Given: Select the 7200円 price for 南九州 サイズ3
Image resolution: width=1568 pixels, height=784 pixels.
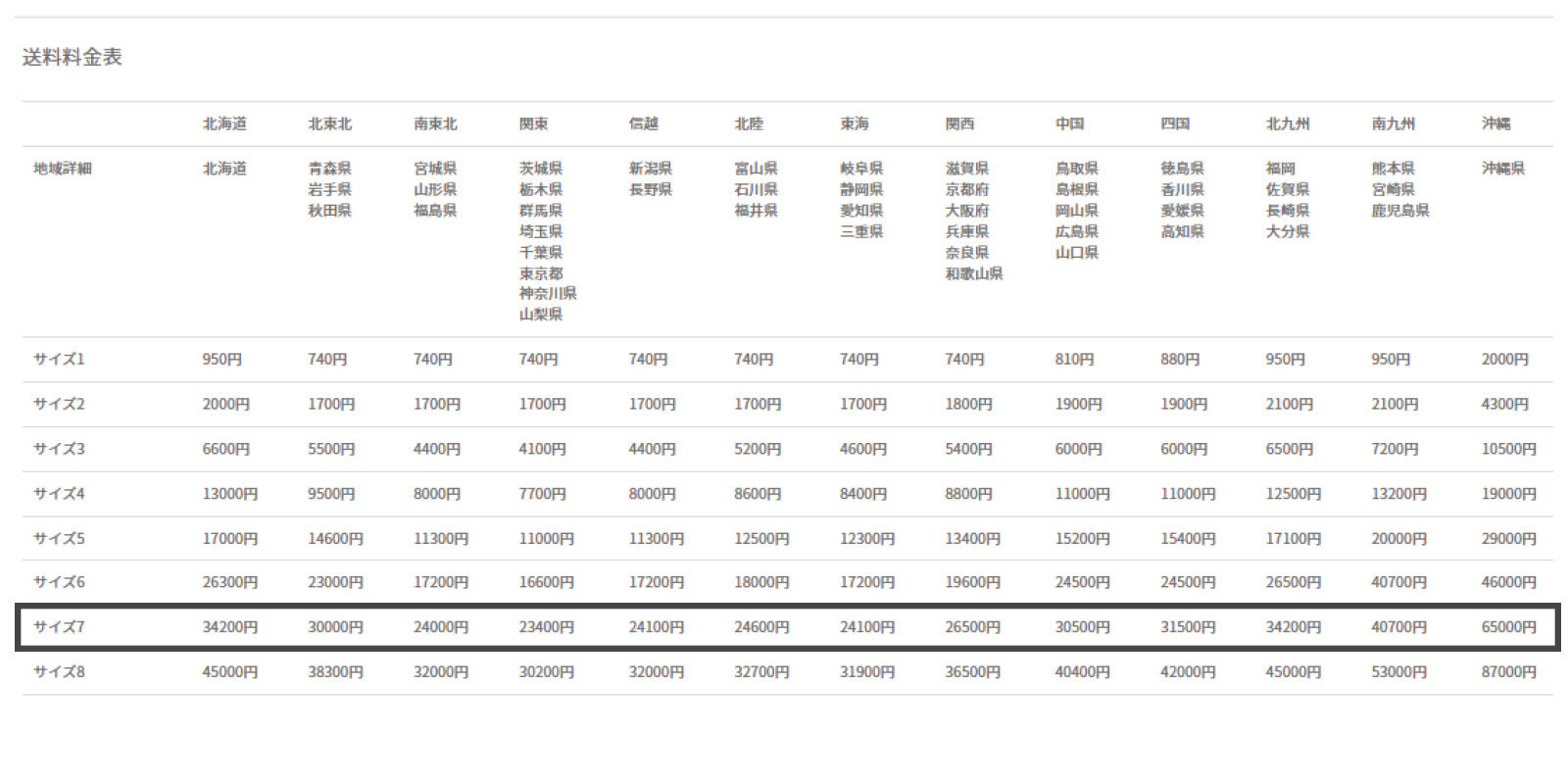Looking at the screenshot, I should tap(1395, 449).
